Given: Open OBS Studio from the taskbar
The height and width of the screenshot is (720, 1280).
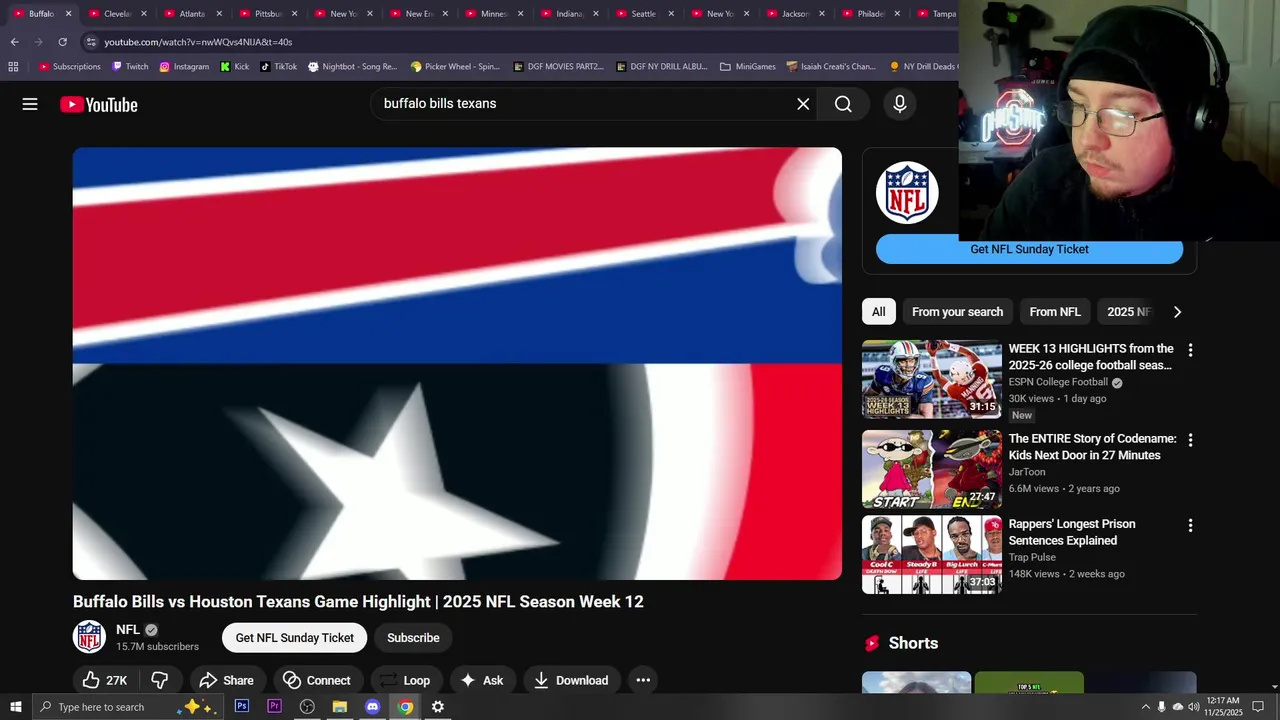Looking at the screenshot, I should [307, 706].
